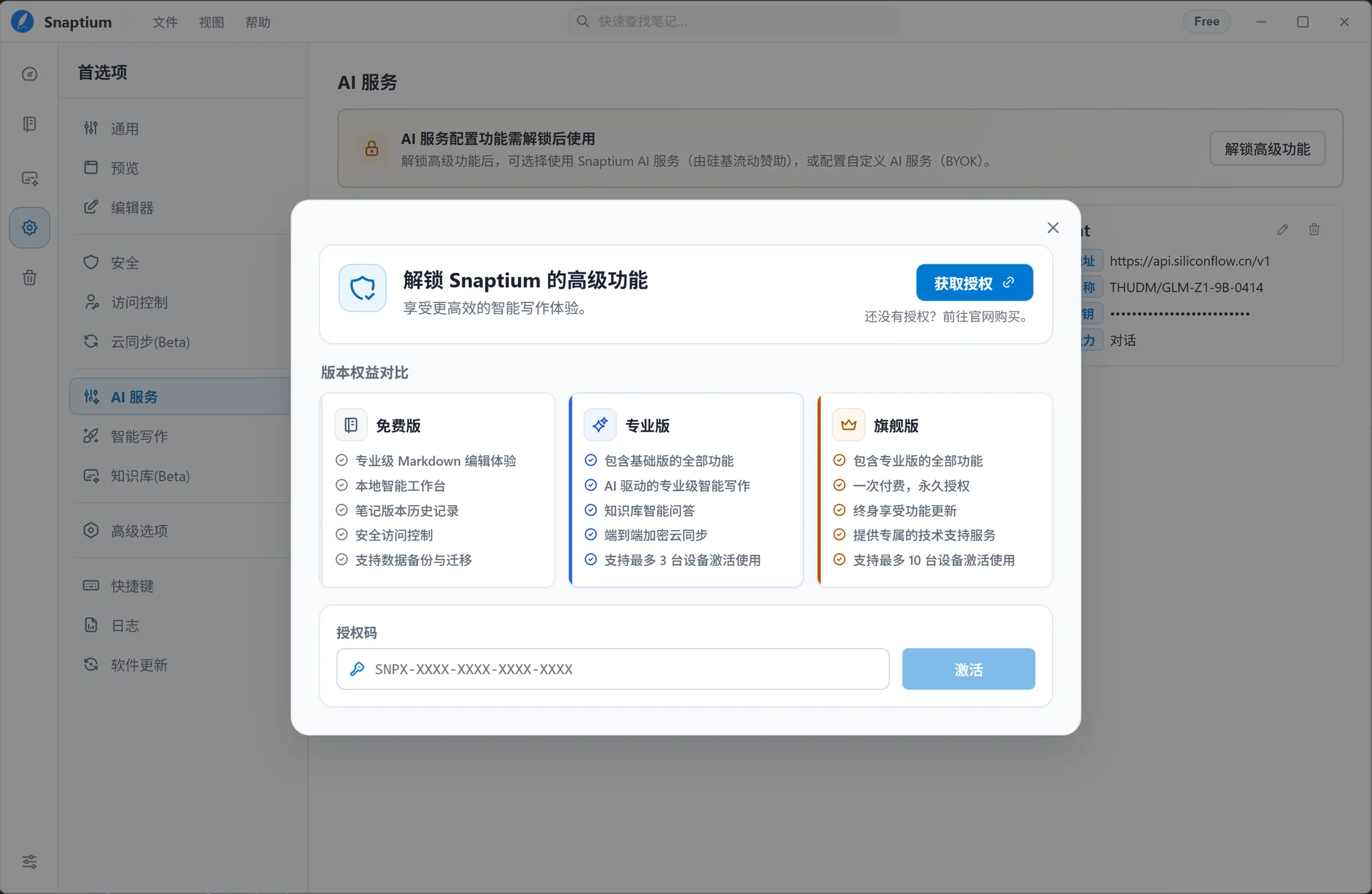Open the 文件 menu
The image size is (1372, 894).
point(165,22)
